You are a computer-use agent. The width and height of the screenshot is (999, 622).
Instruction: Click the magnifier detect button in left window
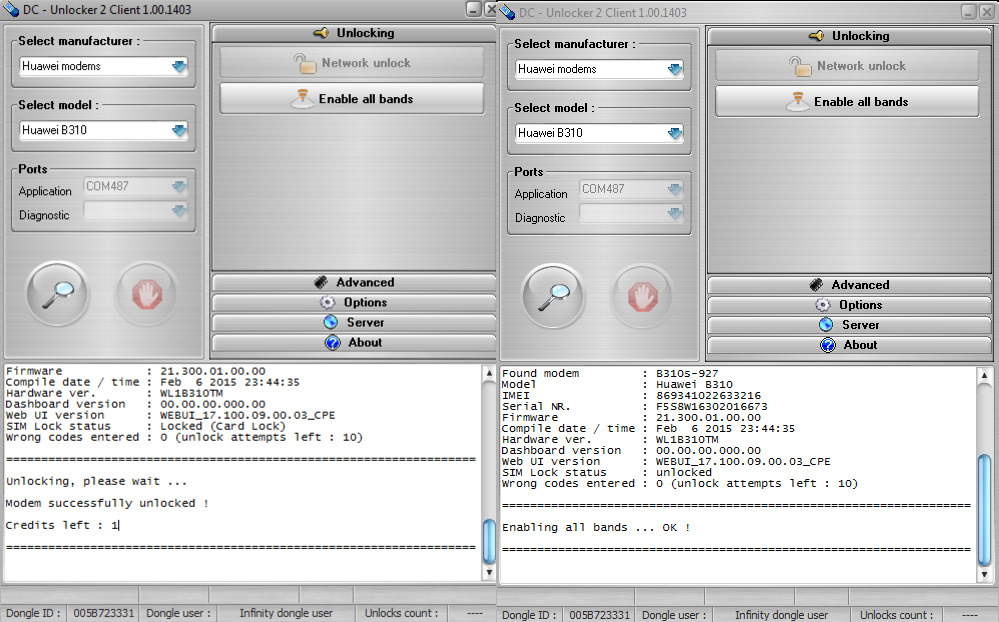coord(58,294)
